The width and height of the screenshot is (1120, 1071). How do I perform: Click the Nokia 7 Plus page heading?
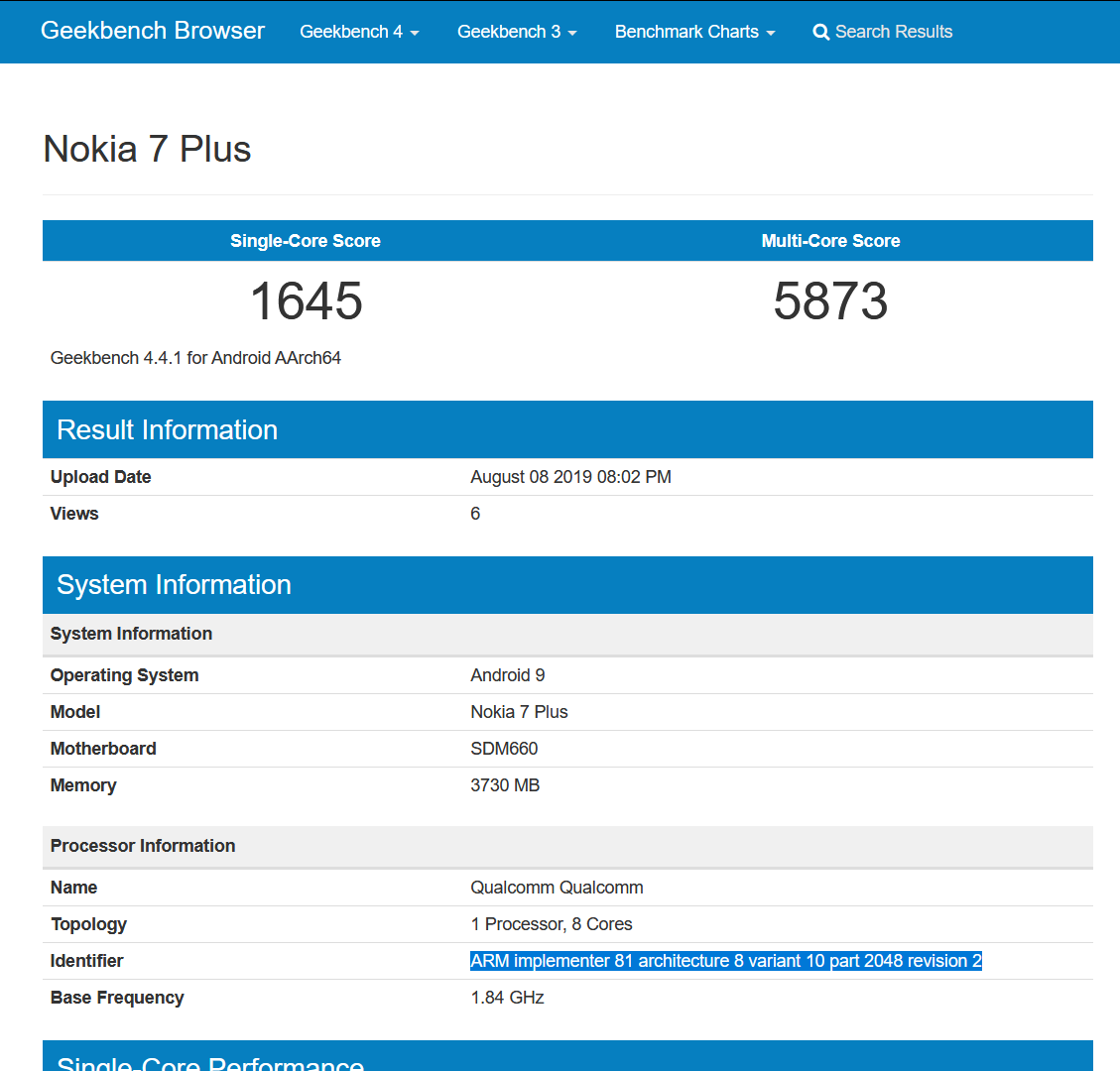147,149
